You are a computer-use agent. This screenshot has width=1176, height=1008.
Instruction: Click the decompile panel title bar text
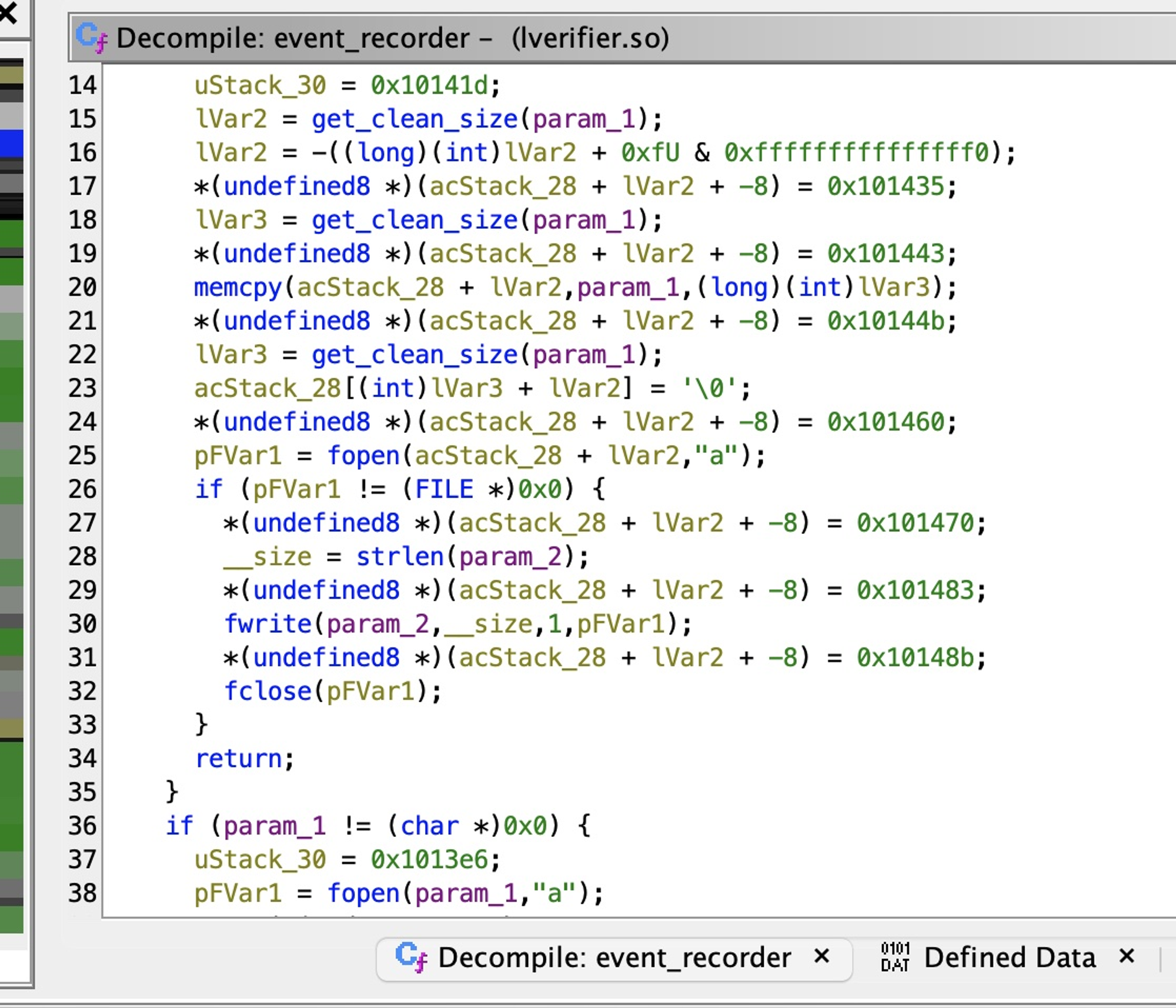(x=392, y=39)
